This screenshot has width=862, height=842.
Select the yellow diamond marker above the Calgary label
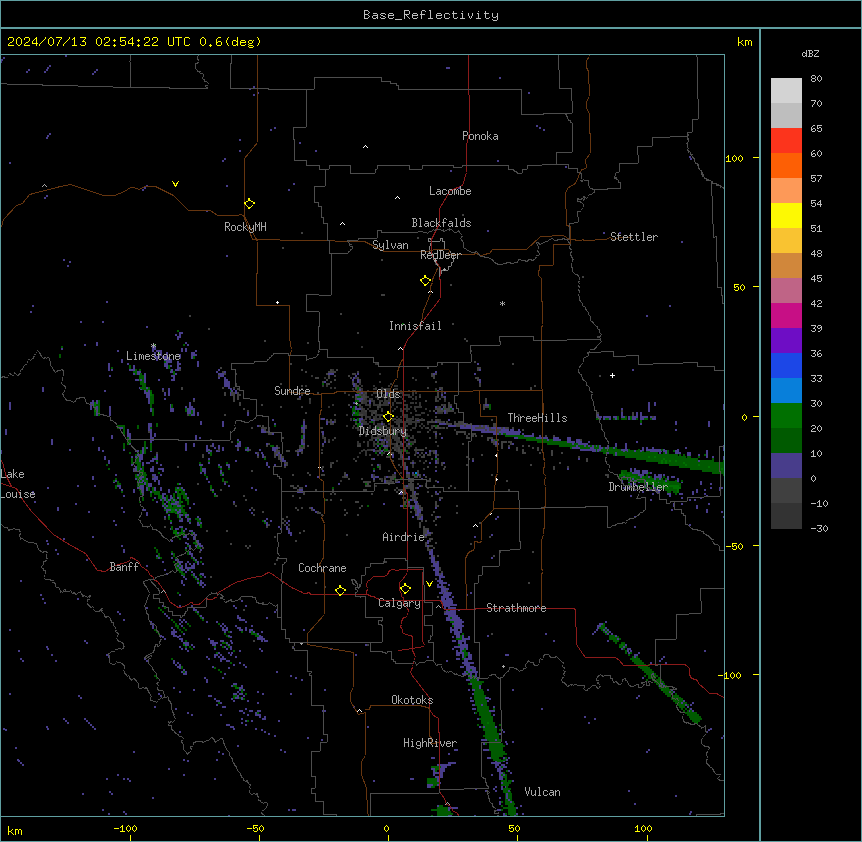click(x=405, y=589)
